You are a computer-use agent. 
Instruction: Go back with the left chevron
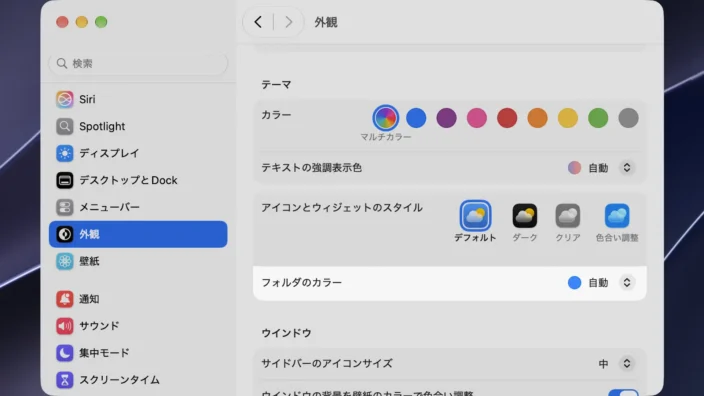[x=258, y=22]
